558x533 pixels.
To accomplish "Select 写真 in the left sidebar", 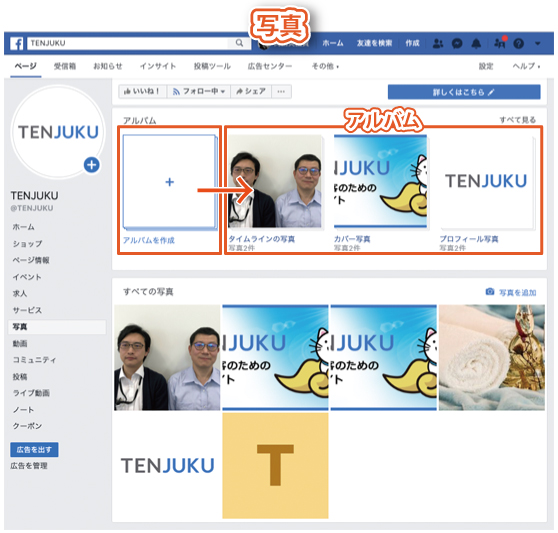I will pyautogui.click(x=57, y=327).
